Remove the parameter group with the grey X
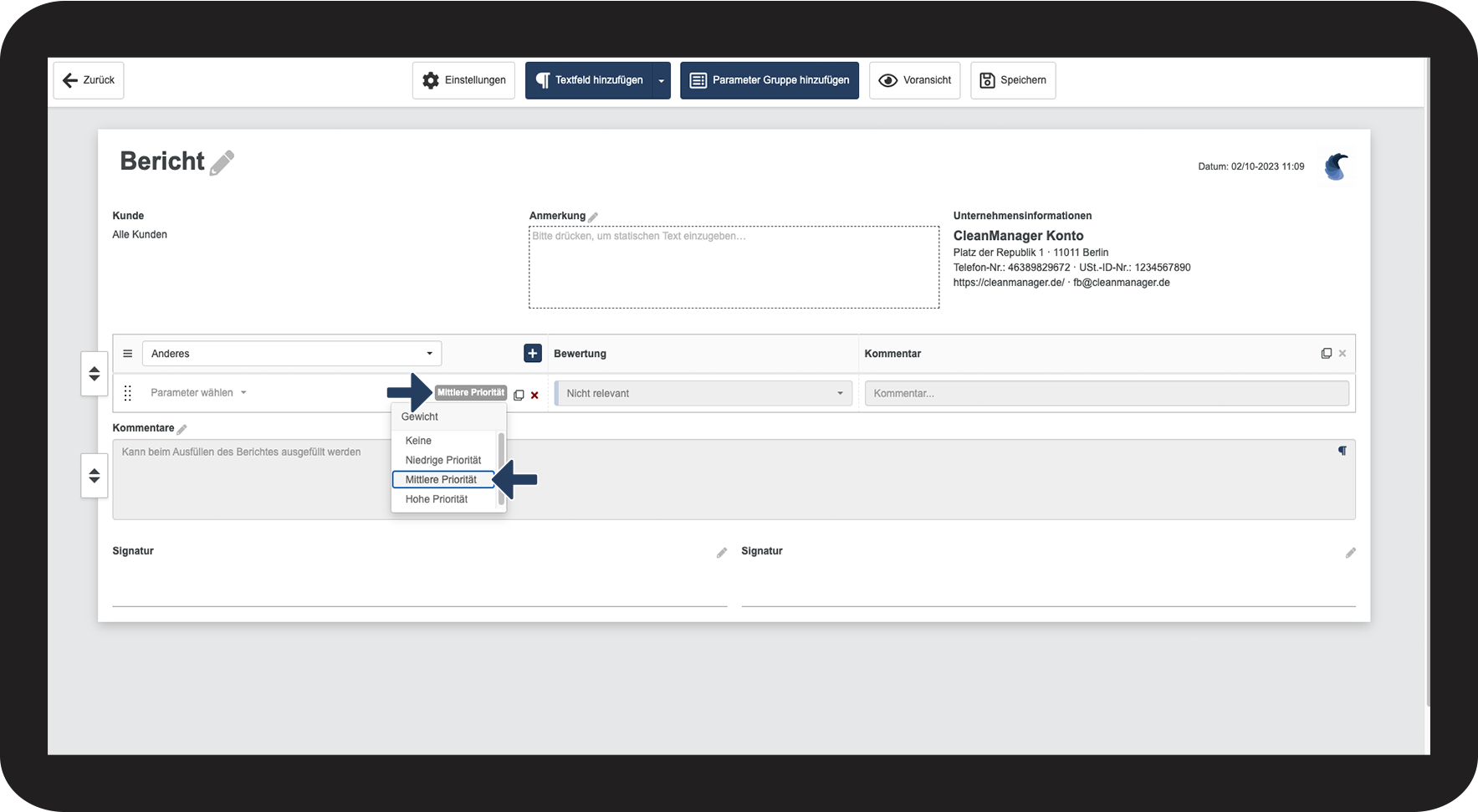This screenshot has width=1478, height=812. pos(1342,354)
